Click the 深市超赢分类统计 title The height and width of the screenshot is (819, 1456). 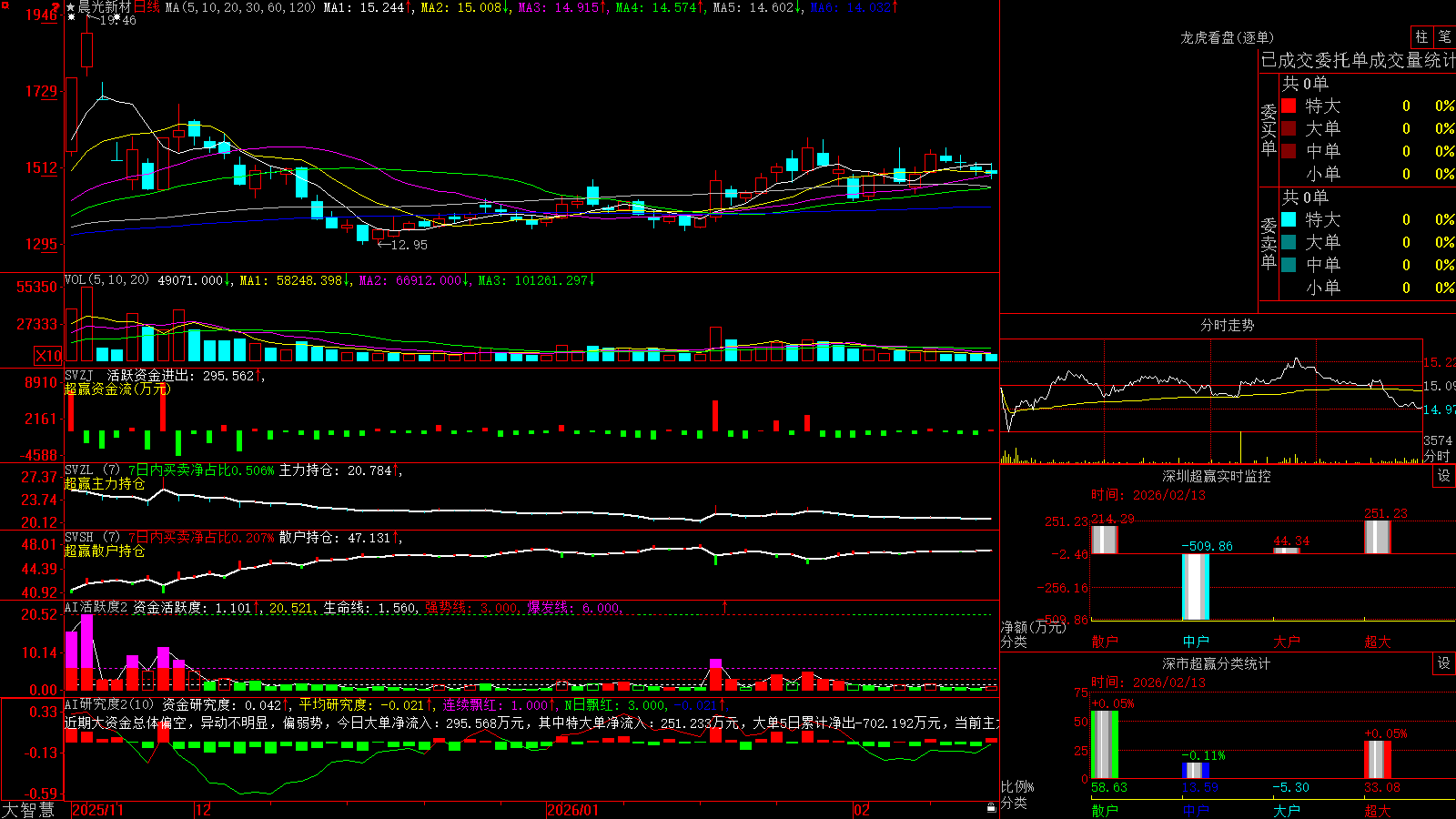1216,663
